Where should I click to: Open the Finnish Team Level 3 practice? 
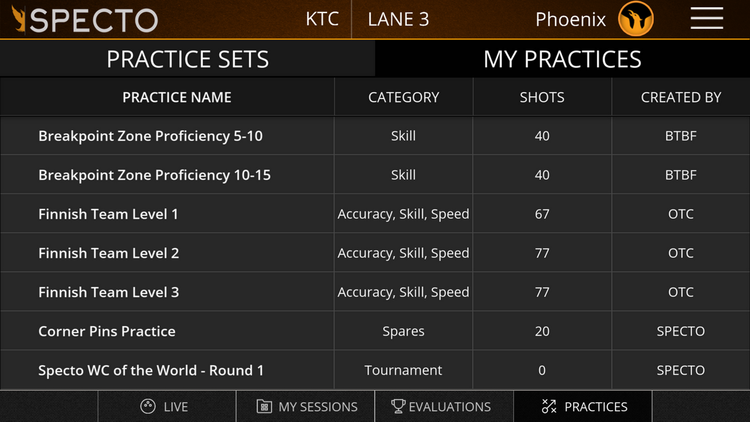375,292
